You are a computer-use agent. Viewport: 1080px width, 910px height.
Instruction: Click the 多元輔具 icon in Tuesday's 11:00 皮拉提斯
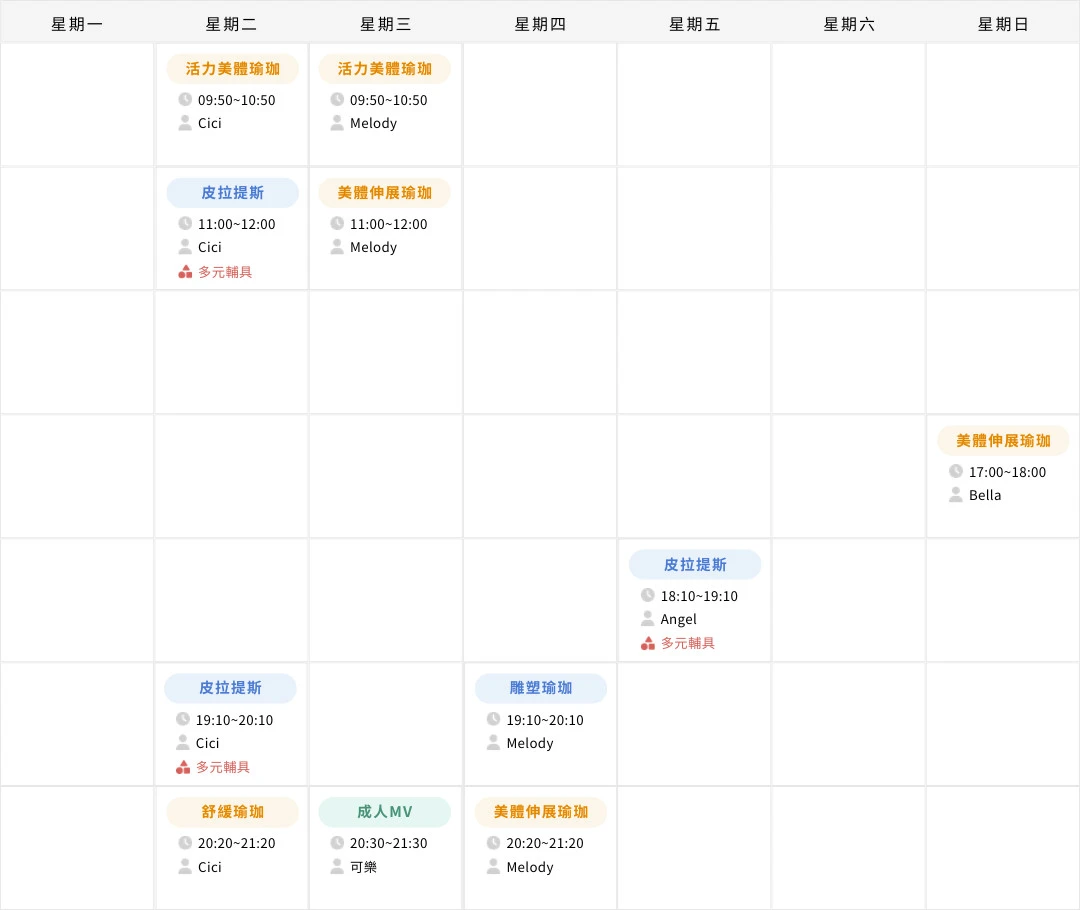(x=183, y=271)
